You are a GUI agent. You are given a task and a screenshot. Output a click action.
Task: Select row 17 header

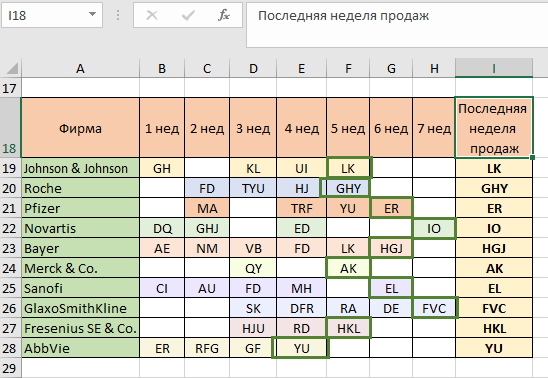pos(10,88)
